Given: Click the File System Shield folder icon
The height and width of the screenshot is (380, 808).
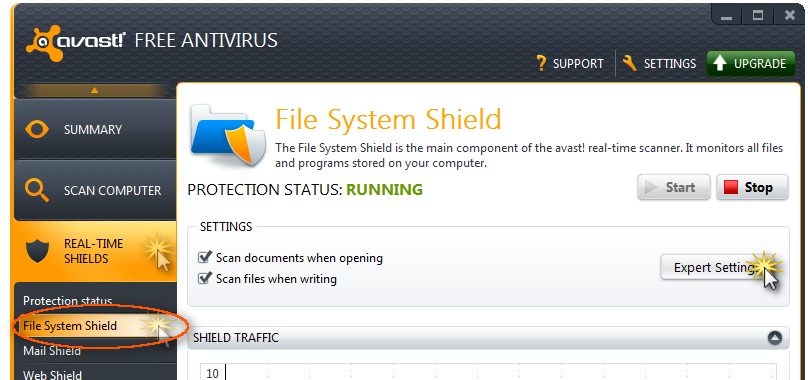Looking at the screenshot, I should [227, 135].
